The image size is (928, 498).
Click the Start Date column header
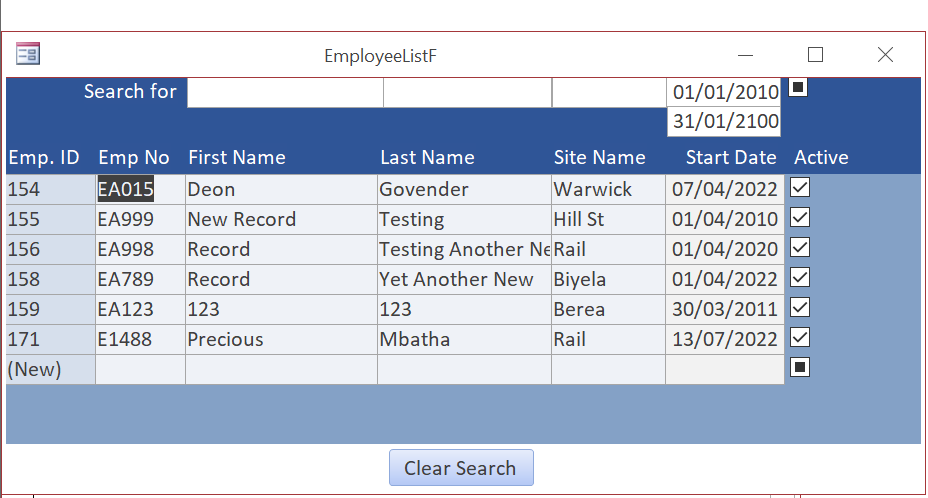coord(731,158)
